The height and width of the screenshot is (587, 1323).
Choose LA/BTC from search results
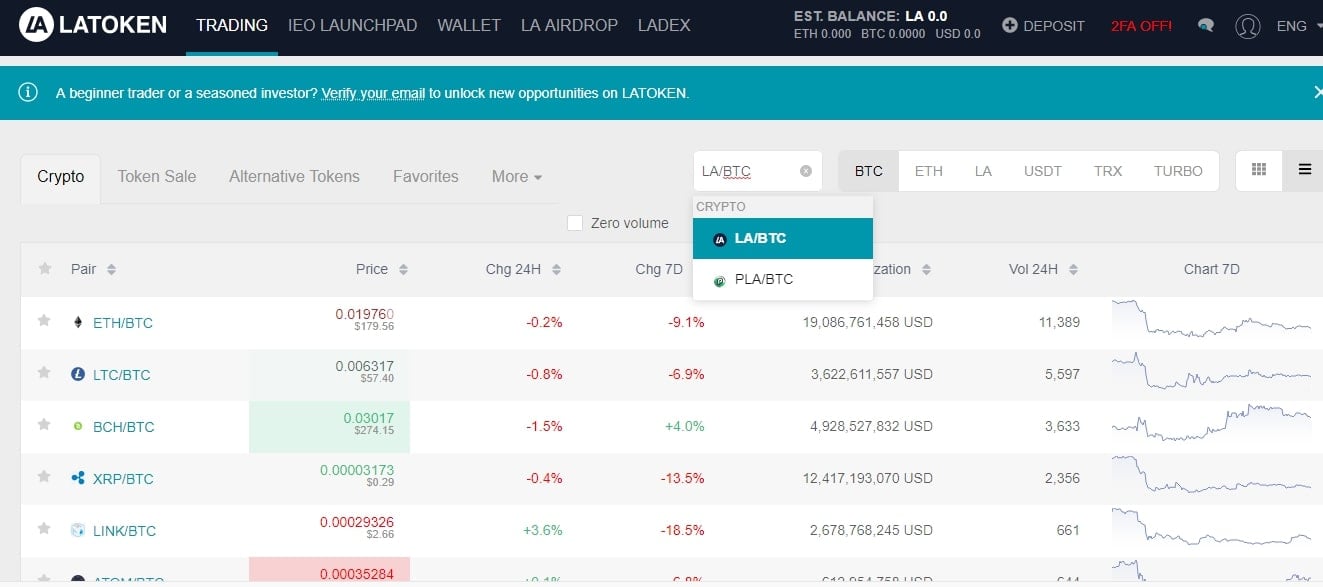pyautogui.click(x=783, y=239)
